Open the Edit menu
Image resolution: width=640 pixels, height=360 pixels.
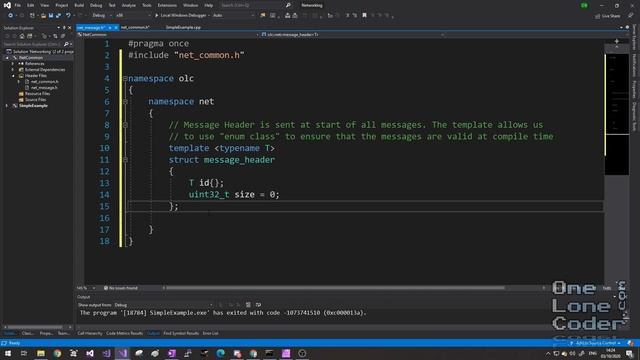[x=31, y=5]
